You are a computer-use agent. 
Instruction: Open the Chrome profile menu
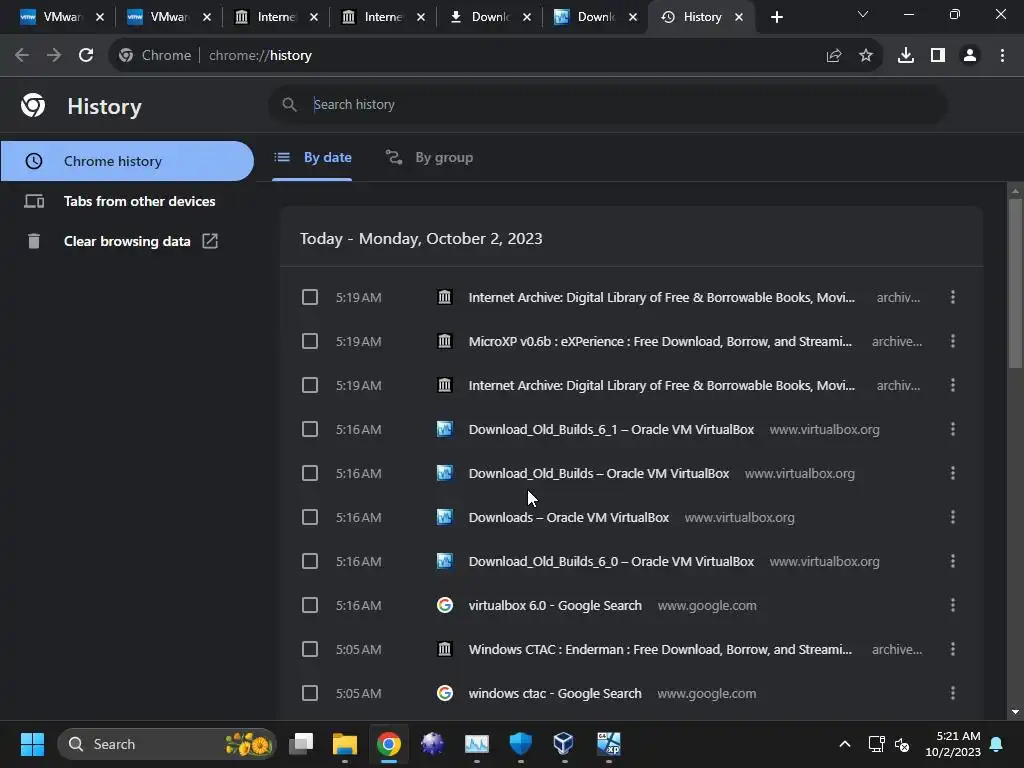point(970,56)
